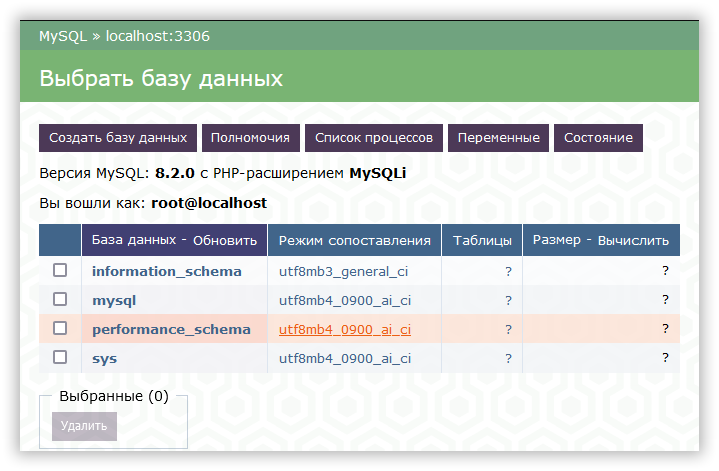Screen dimensions: 719x471
Task: Click size ? in performance_schema row
Action: [x=665, y=328]
